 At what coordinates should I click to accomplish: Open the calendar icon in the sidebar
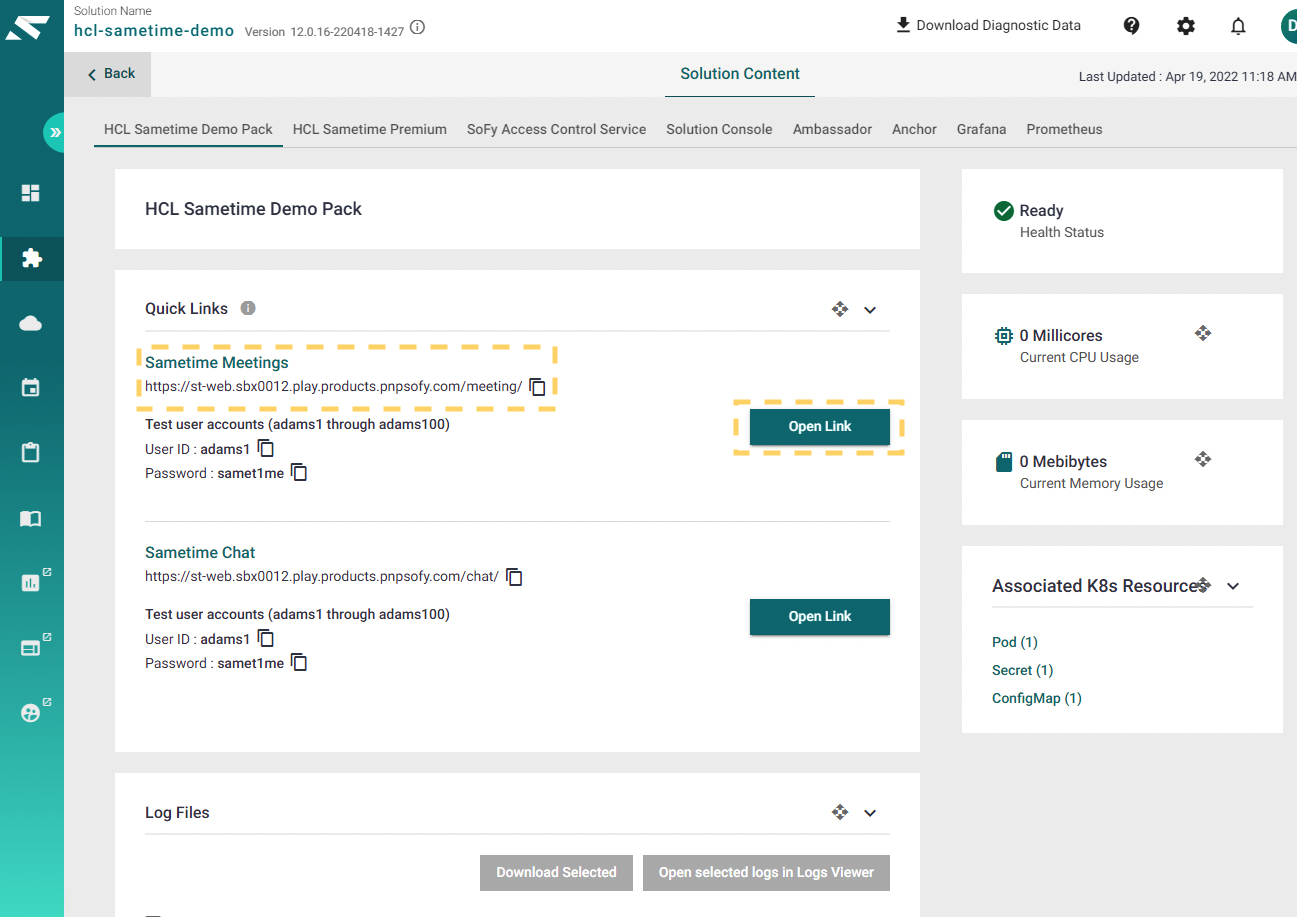pyautogui.click(x=31, y=388)
